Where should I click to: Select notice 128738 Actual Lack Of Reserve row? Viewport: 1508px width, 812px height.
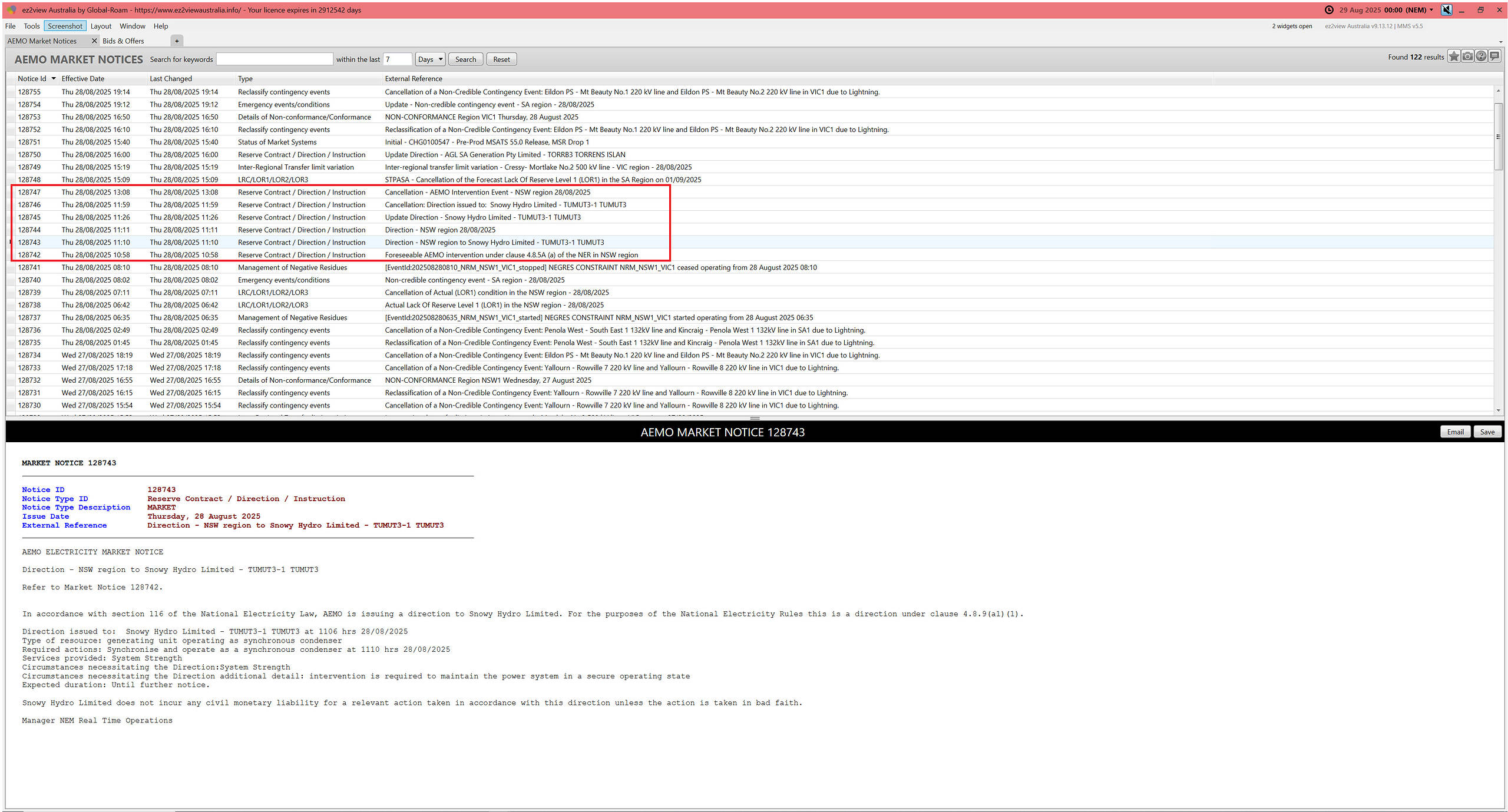point(750,305)
